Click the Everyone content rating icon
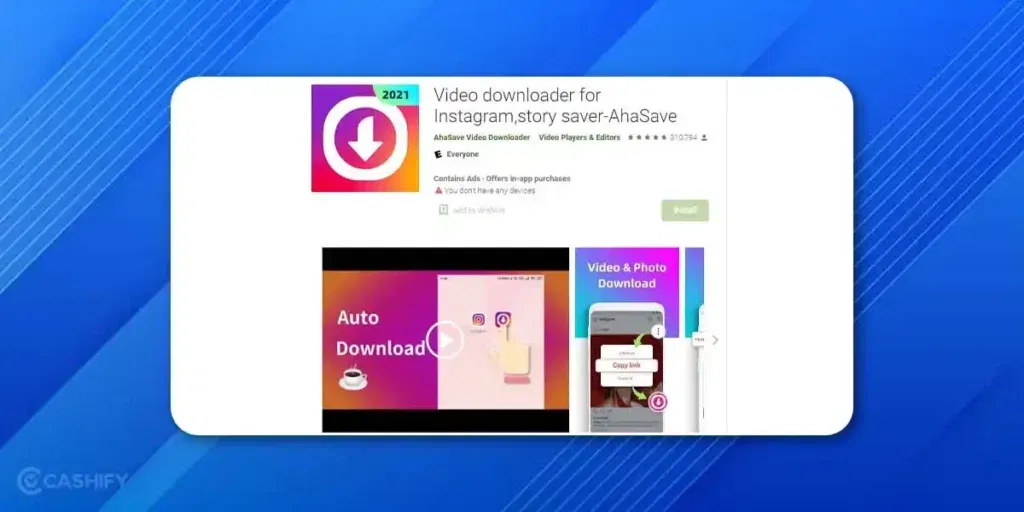 click(438, 155)
